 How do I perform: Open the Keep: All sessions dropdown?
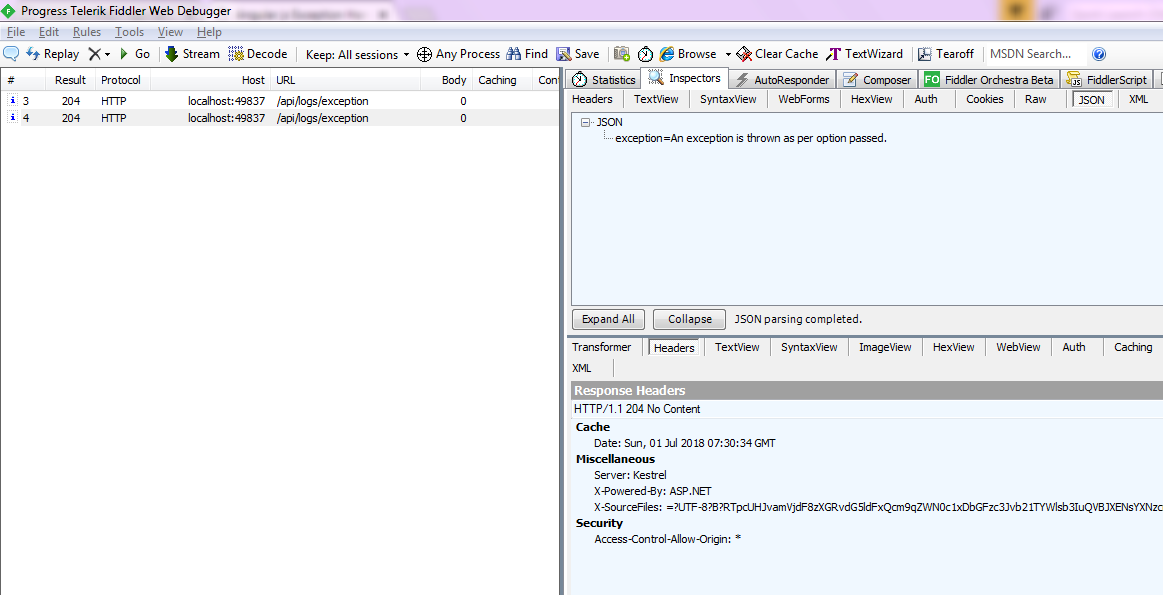357,54
